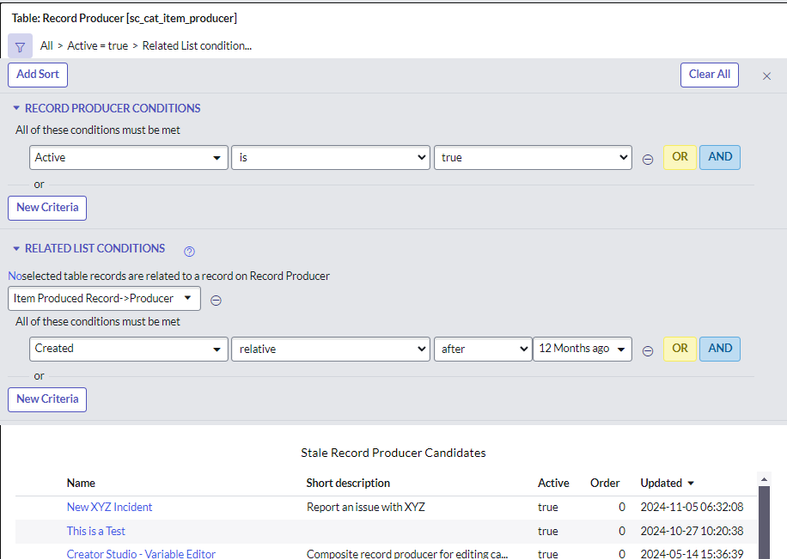787x559 pixels.
Task: Click New Criteria under Record Producer Conditions
Action: click(47, 208)
